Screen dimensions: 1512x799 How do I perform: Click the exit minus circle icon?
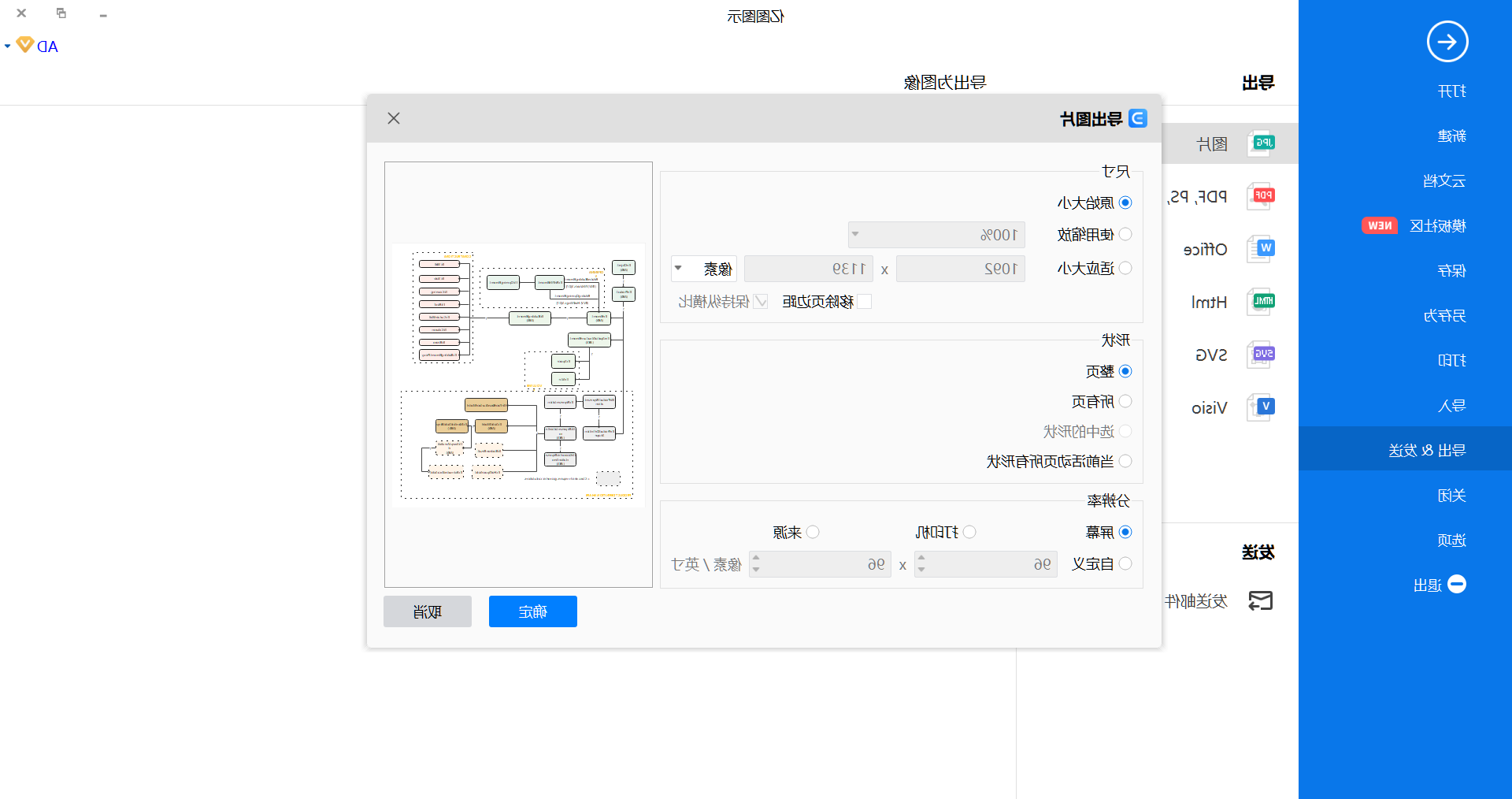pyautogui.click(x=1457, y=584)
